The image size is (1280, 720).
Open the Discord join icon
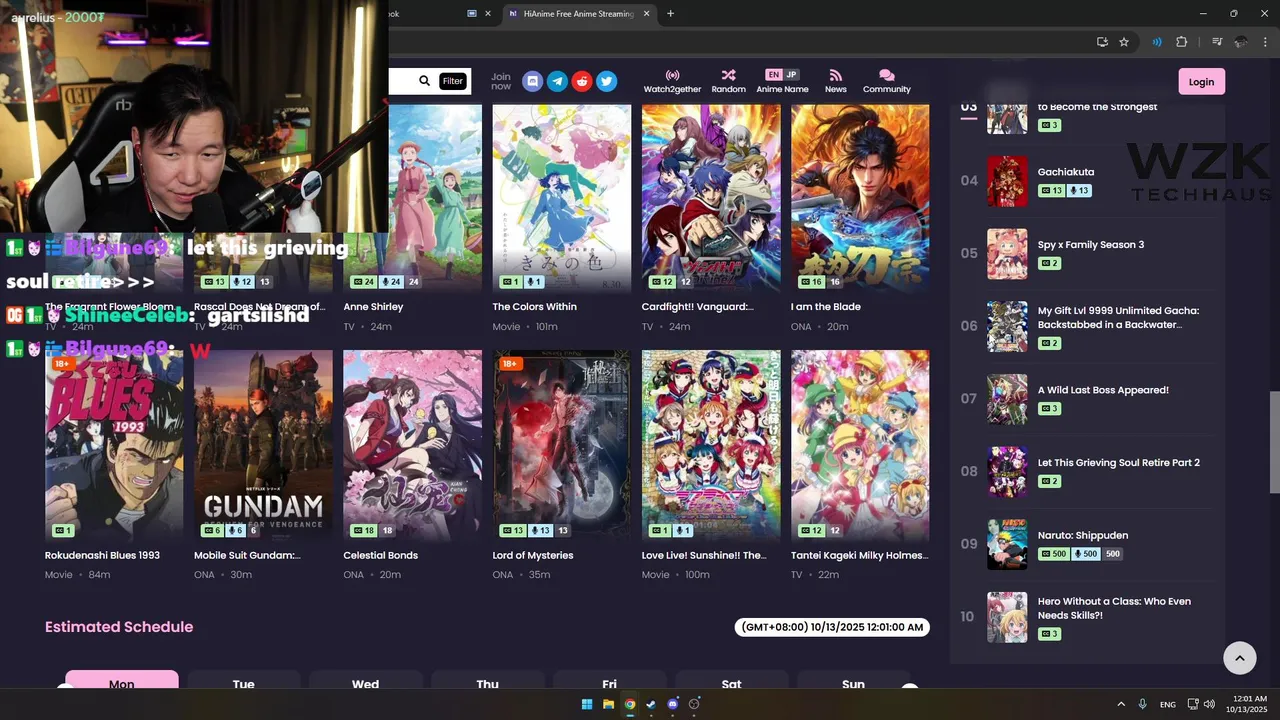[x=533, y=82]
